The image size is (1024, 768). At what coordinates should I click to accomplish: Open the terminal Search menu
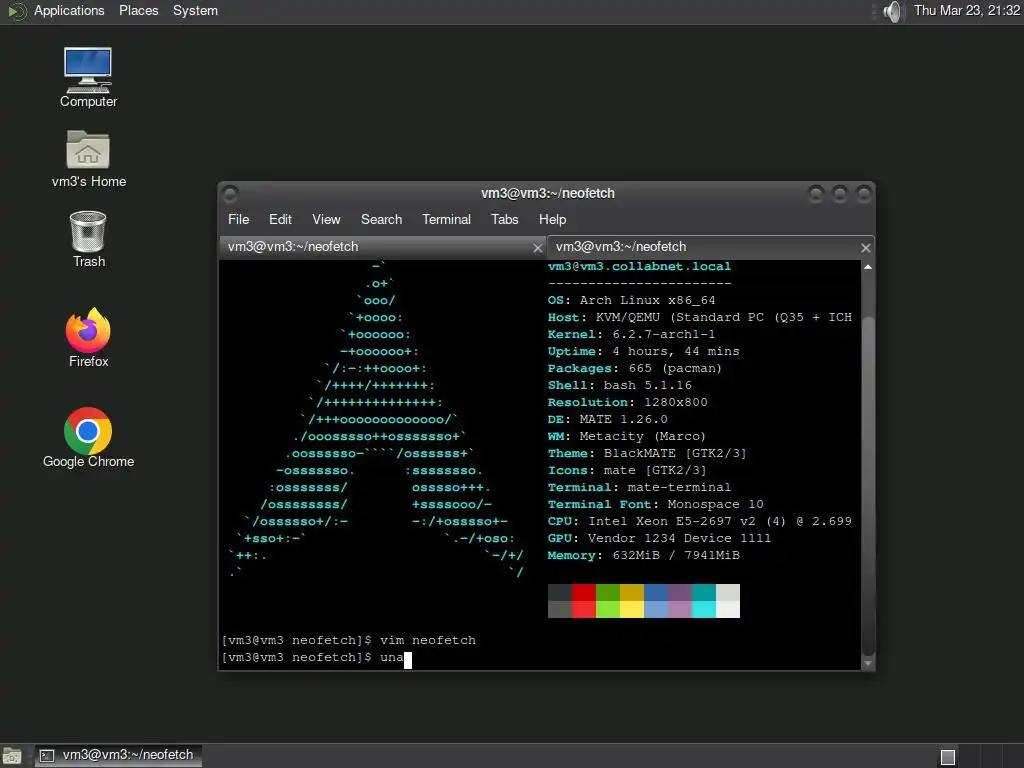point(381,219)
